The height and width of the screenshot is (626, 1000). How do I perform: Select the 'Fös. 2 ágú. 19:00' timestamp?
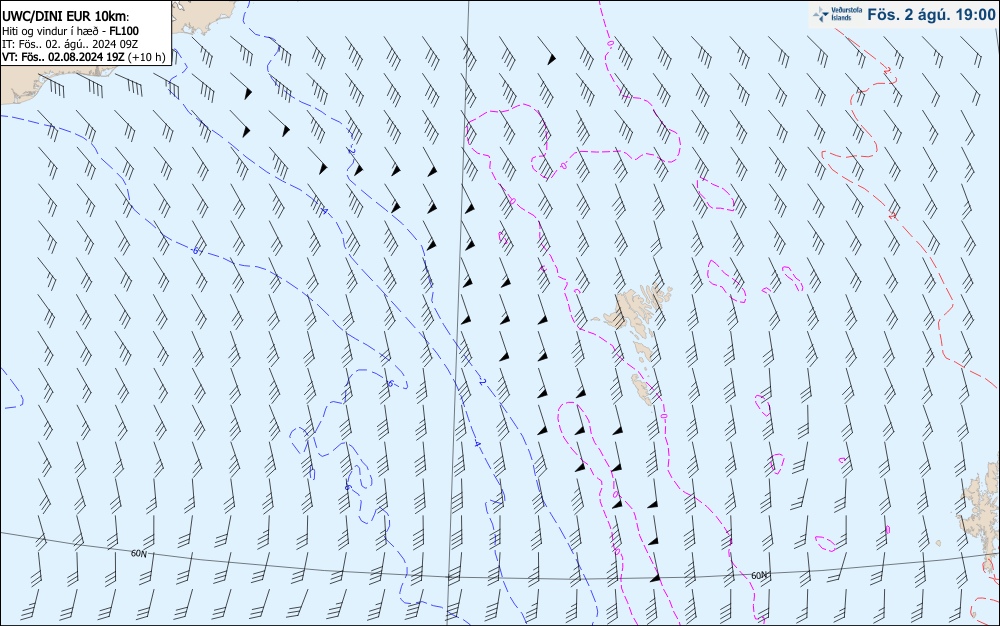click(930, 14)
